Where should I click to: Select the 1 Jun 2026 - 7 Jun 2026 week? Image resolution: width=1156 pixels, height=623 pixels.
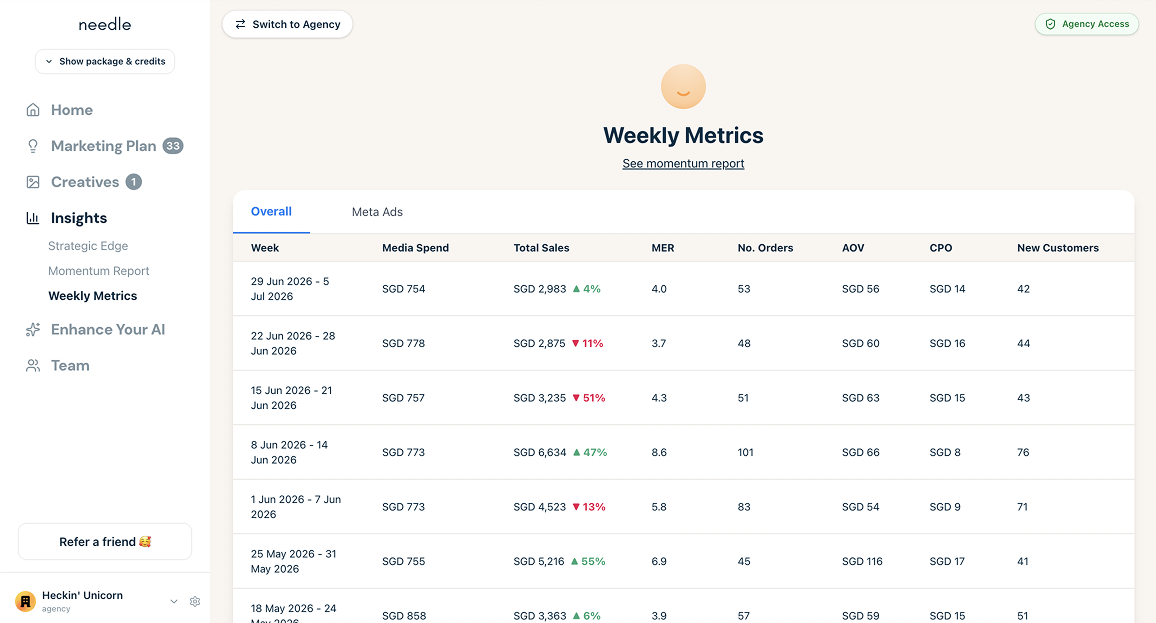pyautogui.click(x=296, y=507)
